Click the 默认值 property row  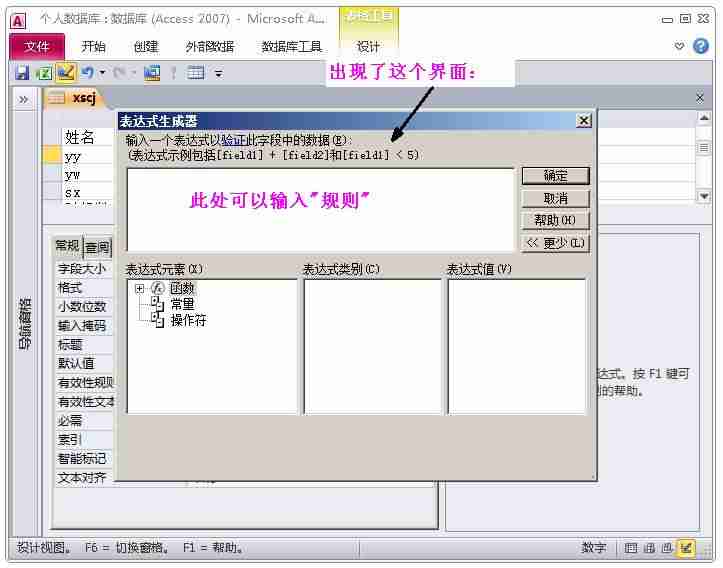84,364
